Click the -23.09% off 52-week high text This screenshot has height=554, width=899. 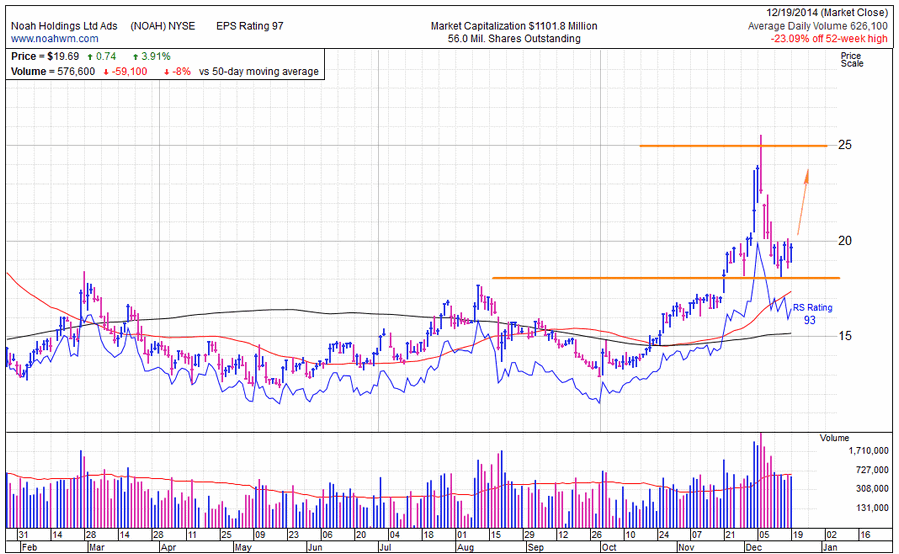coord(830,39)
